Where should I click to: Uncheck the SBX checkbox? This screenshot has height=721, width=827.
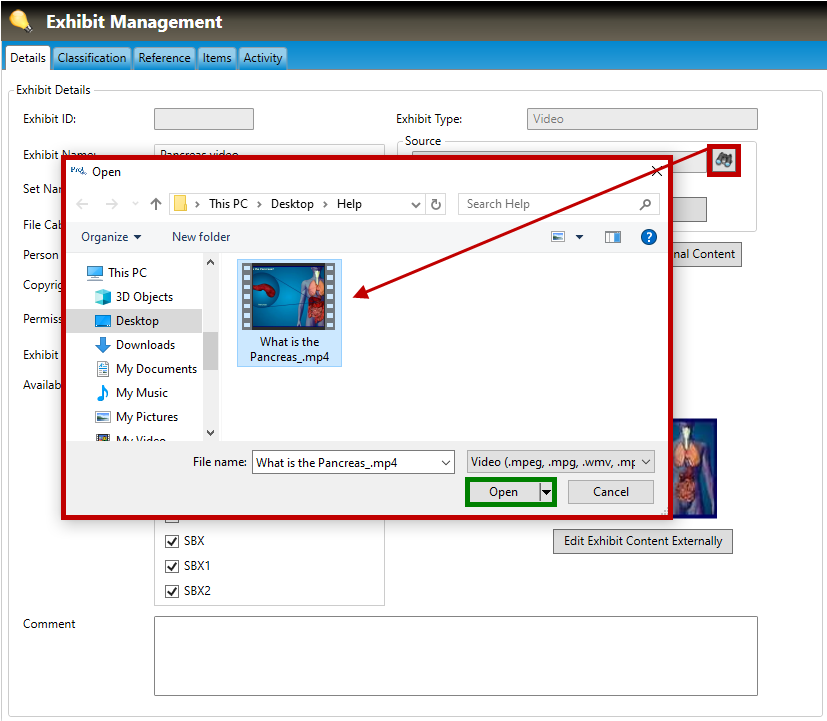(171, 541)
